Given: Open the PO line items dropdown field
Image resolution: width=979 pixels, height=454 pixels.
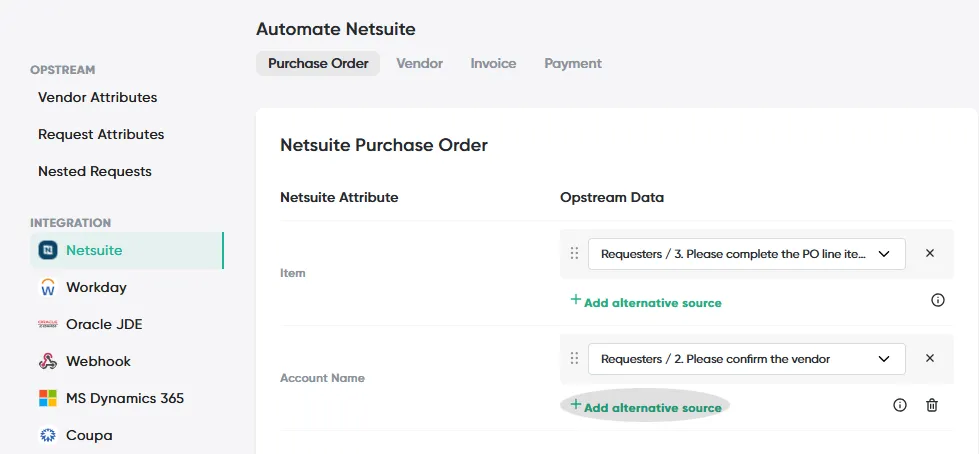Looking at the screenshot, I should point(747,254).
